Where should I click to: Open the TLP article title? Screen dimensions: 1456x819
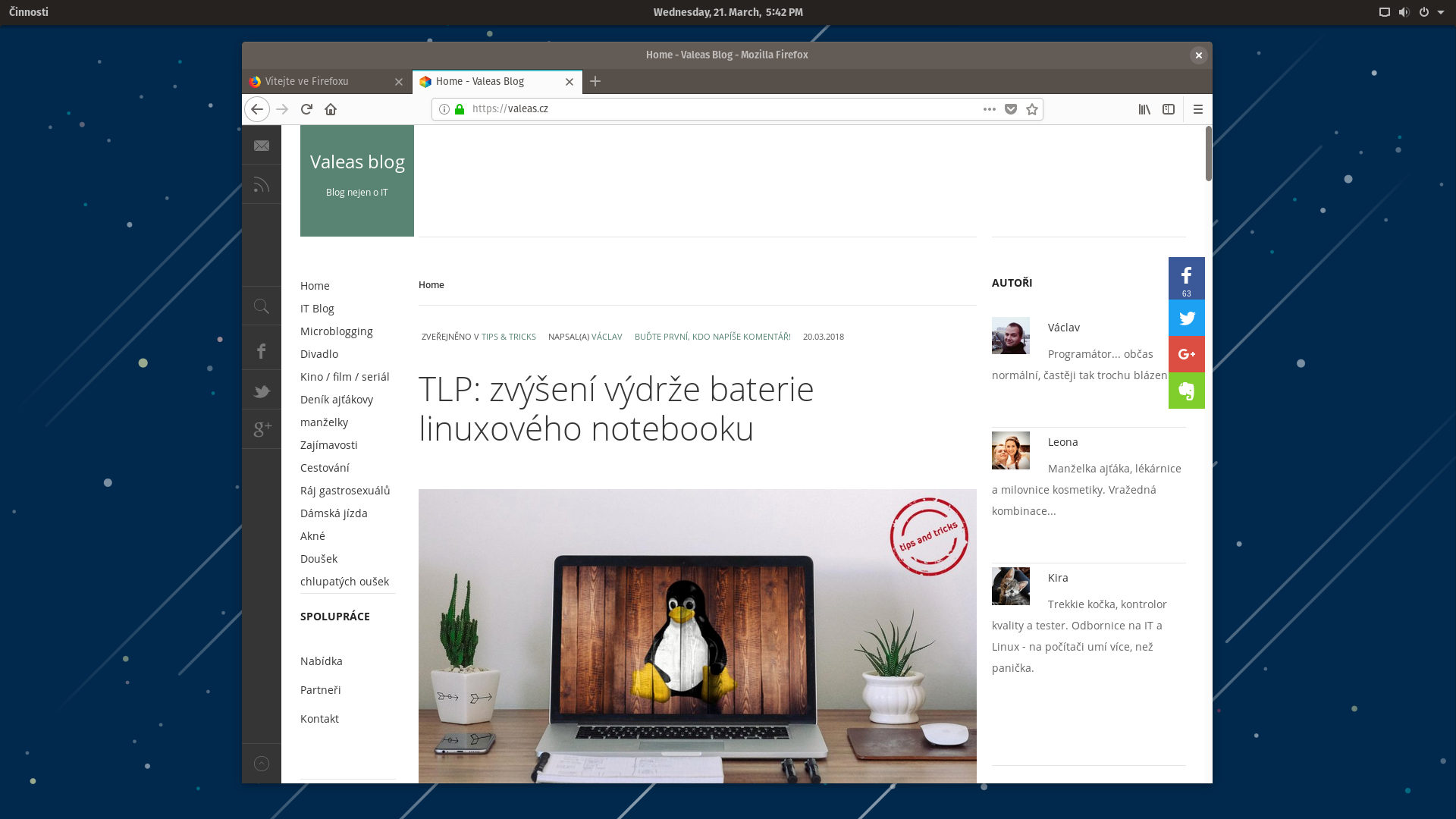point(616,409)
